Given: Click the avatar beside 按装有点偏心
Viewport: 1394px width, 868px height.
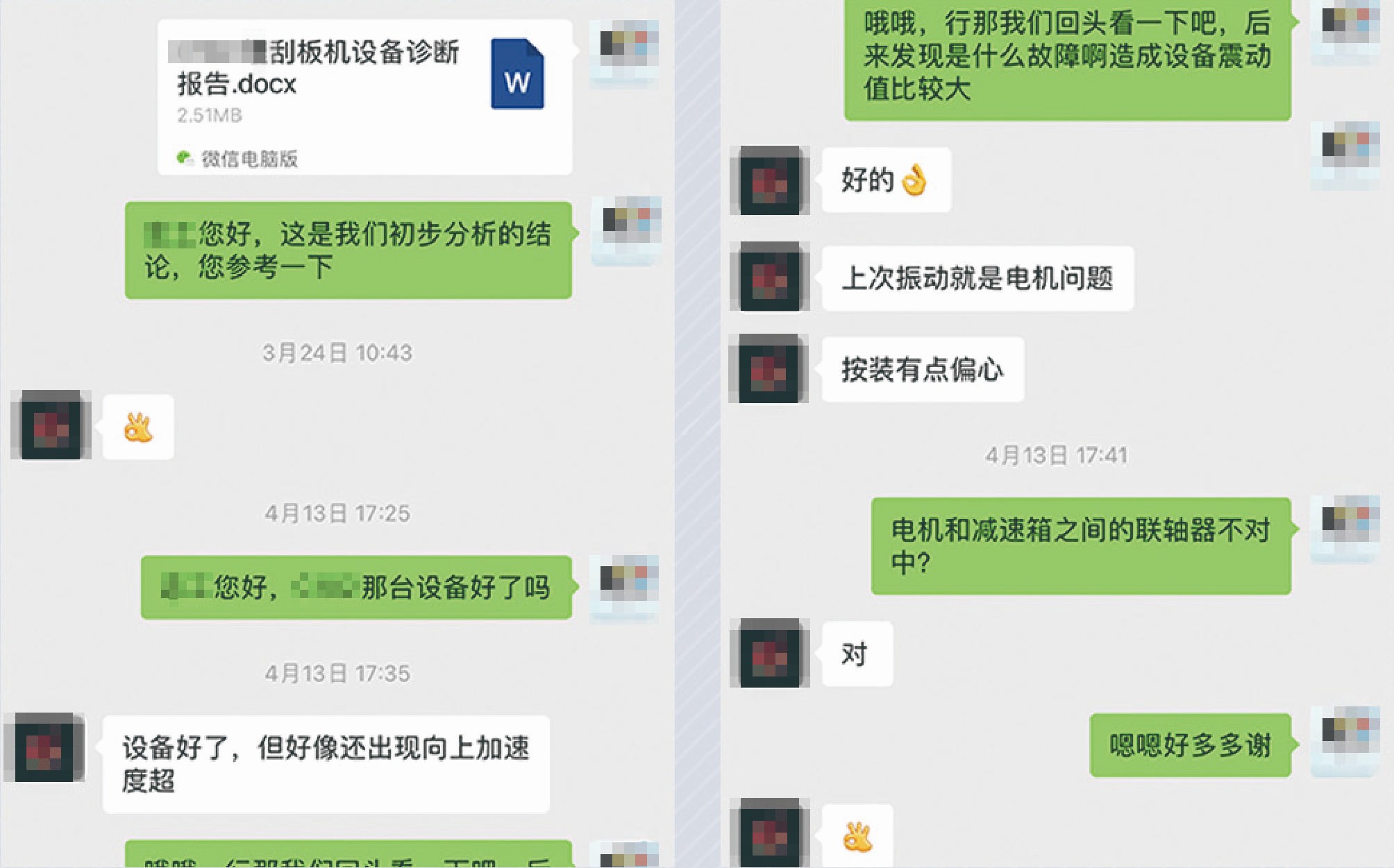Looking at the screenshot, I should click(769, 369).
